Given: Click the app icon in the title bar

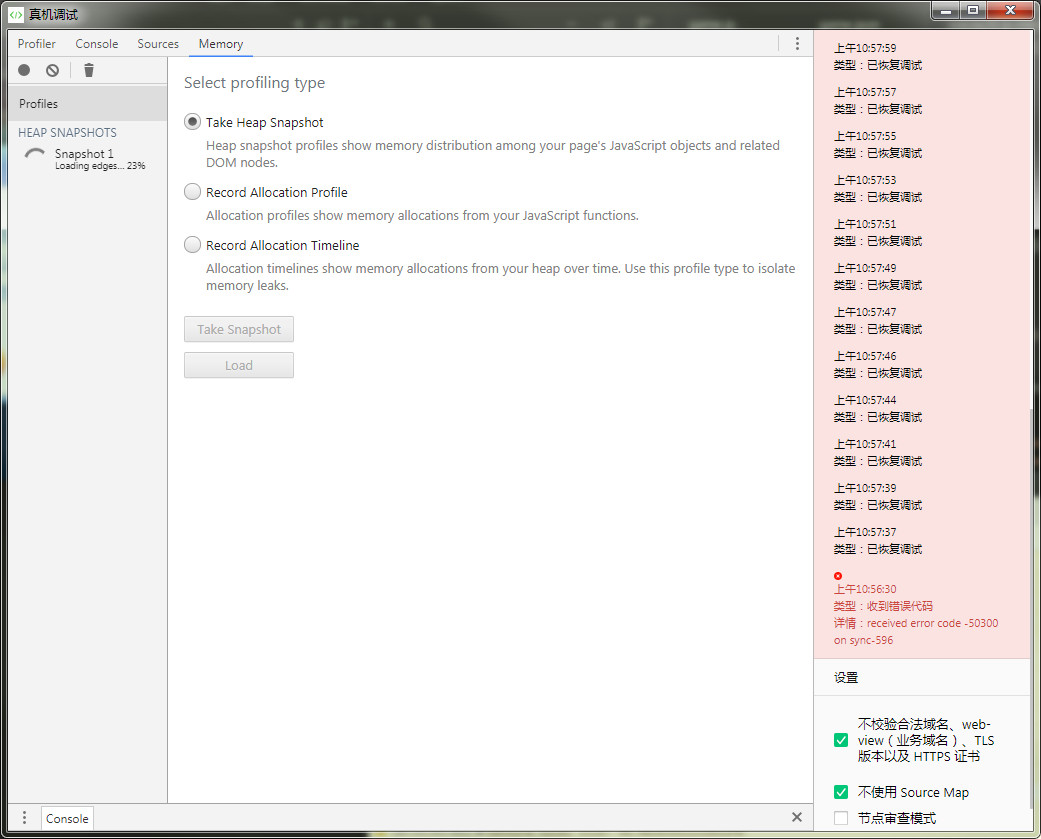Looking at the screenshot, I should click(16, 14).
